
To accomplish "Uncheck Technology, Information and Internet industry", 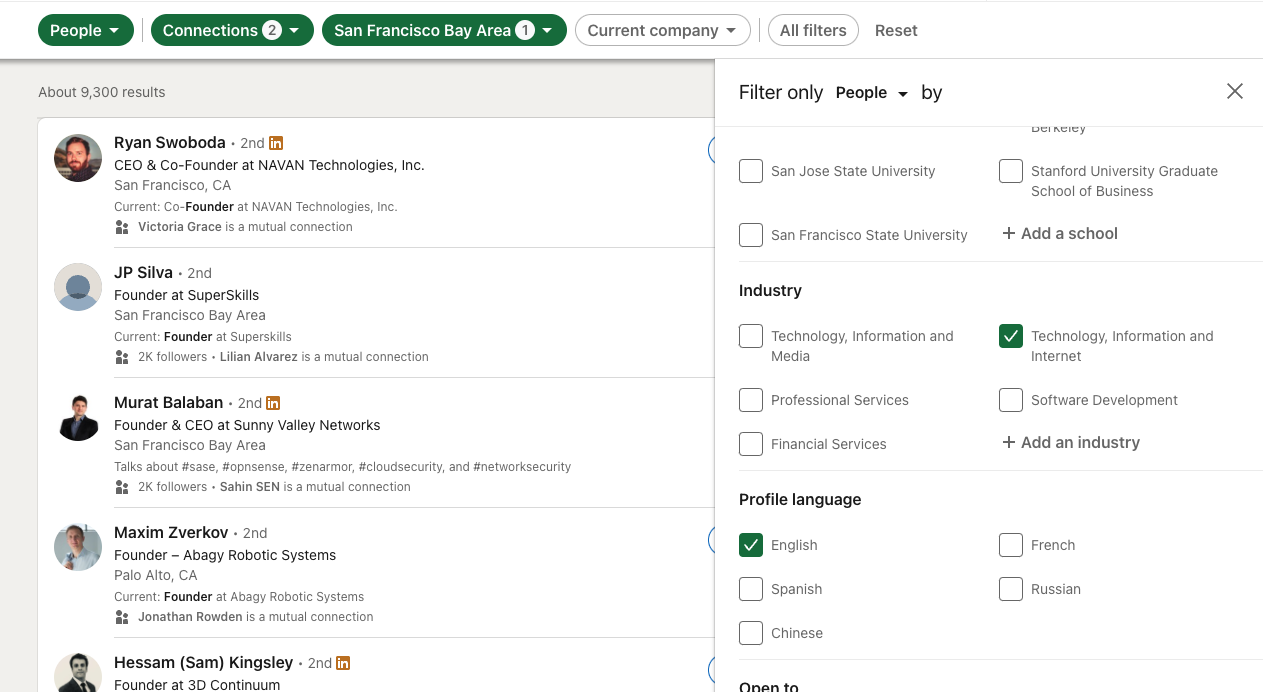I will point(1011,336).
